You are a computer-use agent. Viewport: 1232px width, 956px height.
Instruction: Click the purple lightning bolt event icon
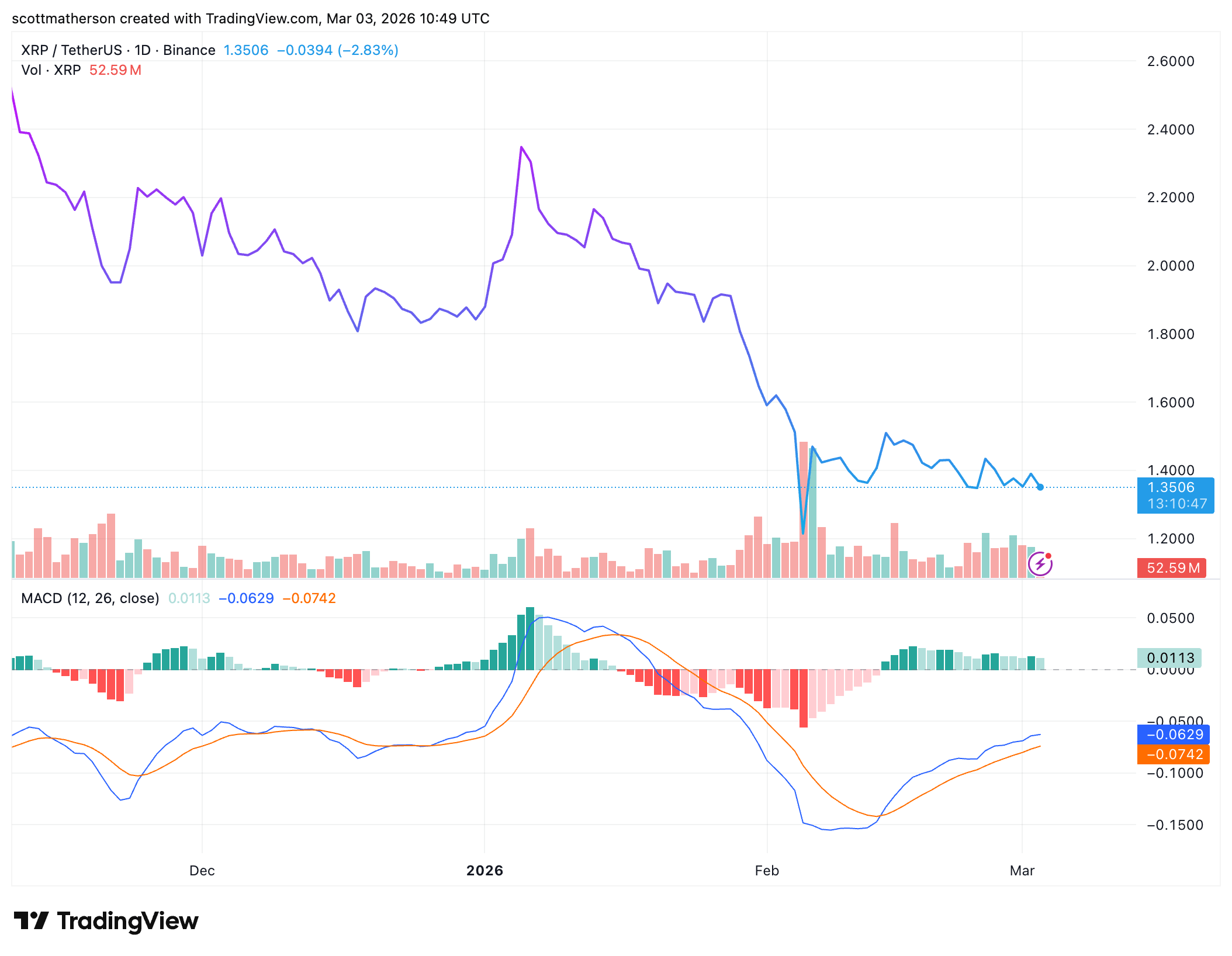coord(1040,564)
